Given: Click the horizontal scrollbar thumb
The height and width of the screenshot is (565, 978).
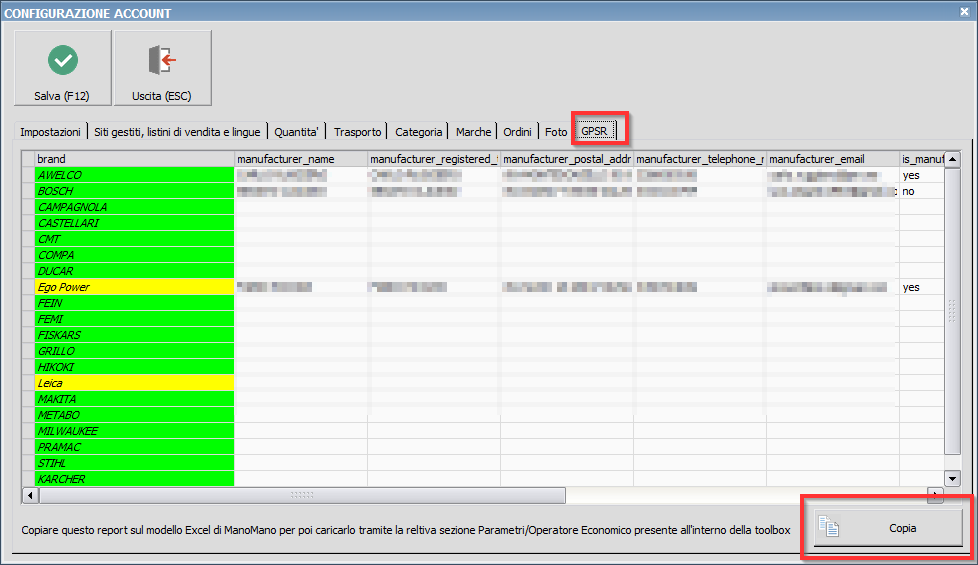Looking at the screenshot, I should coord(302,495).
